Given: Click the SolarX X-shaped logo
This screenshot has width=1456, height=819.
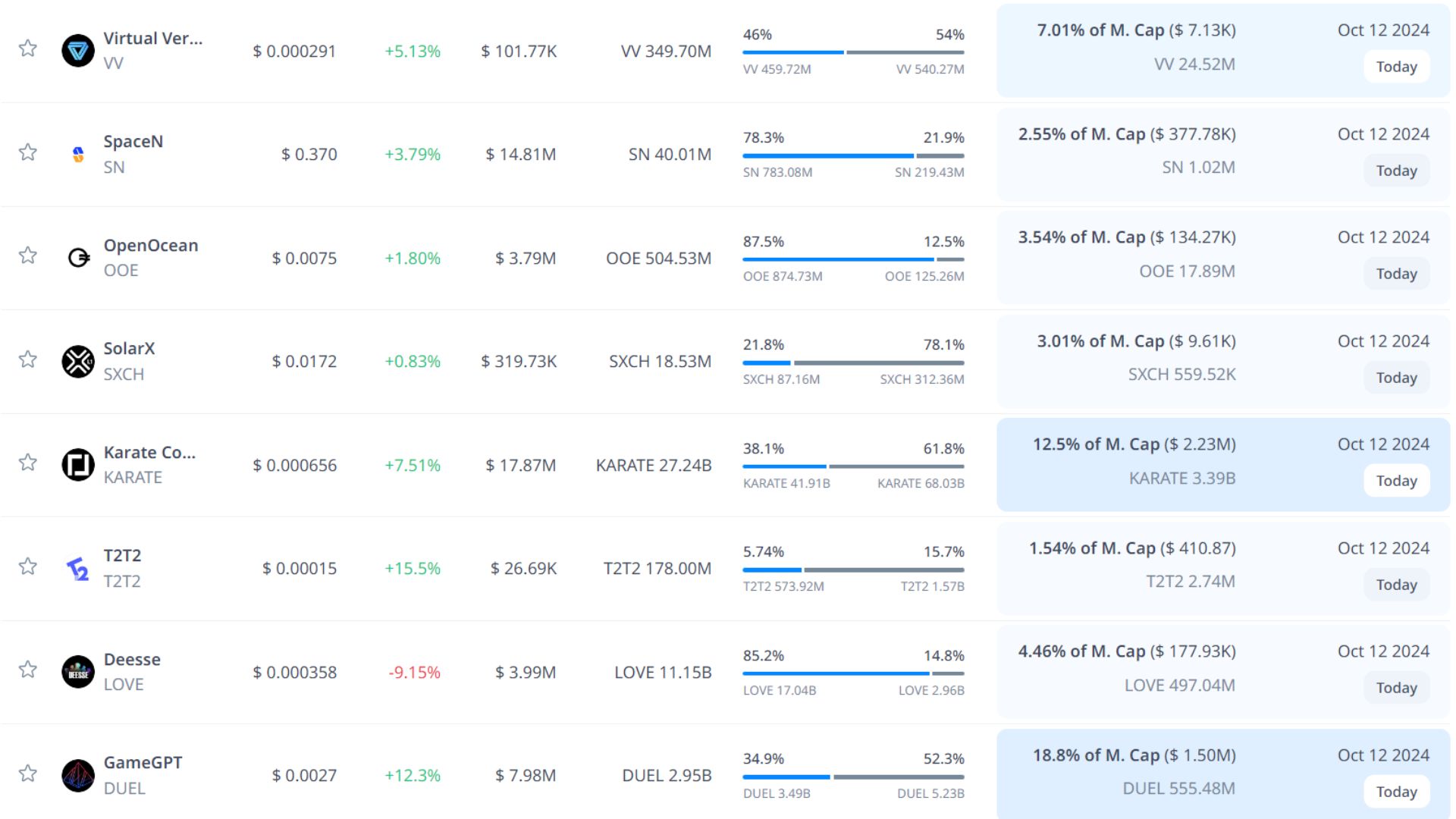Looking at the screenshot, I should tap(77, 362).
